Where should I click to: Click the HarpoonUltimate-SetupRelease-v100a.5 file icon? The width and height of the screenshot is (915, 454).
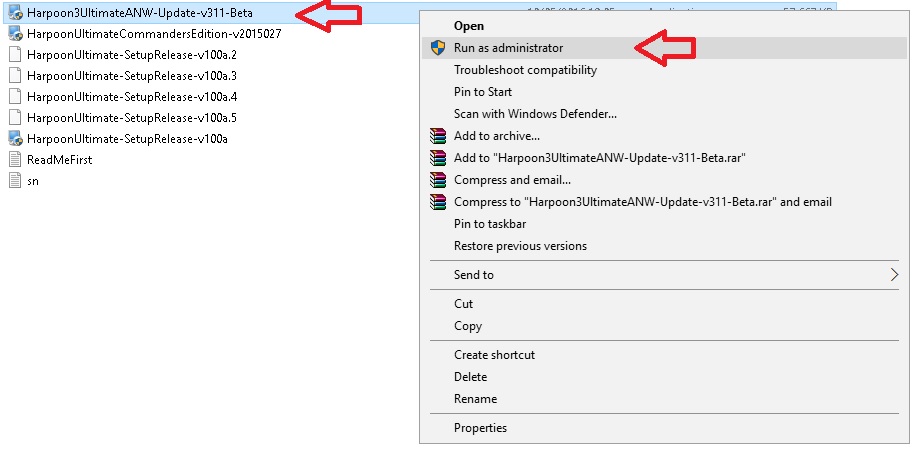(x=16, y=118)
